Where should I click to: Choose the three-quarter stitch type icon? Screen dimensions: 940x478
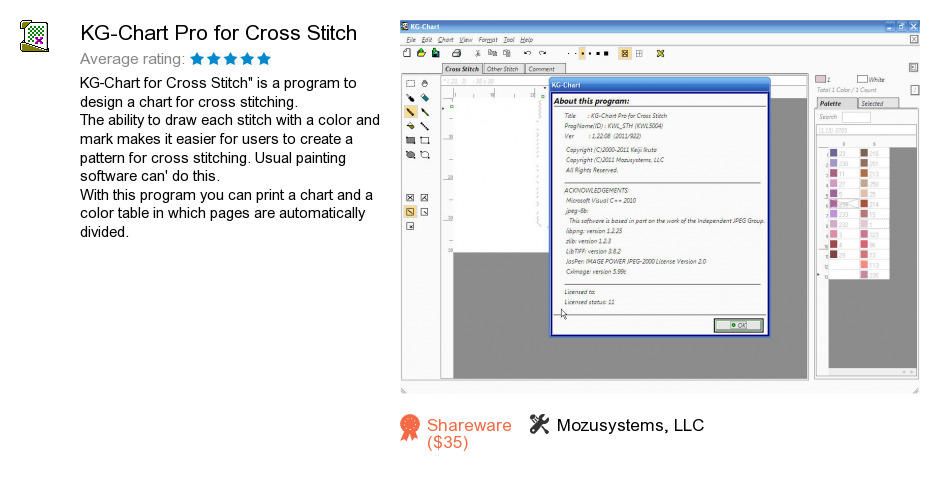click(x=424, y=197)
